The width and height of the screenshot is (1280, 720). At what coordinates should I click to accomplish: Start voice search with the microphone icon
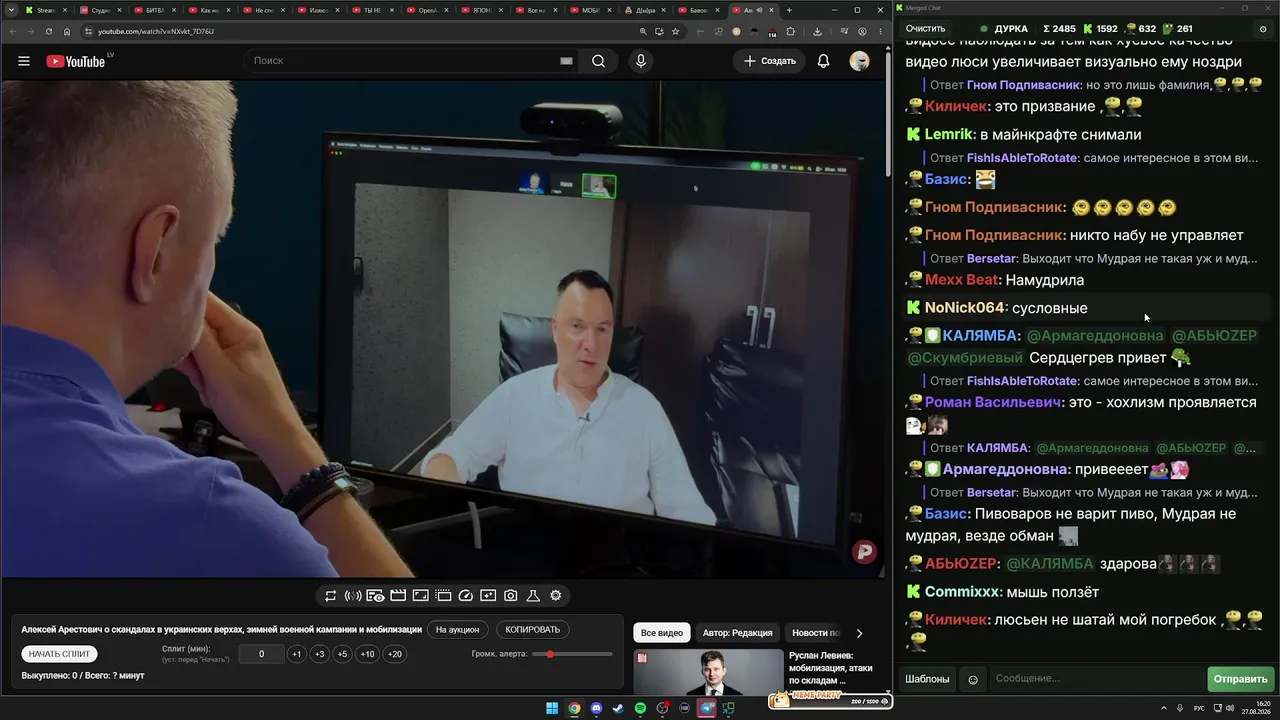[641, 61]
